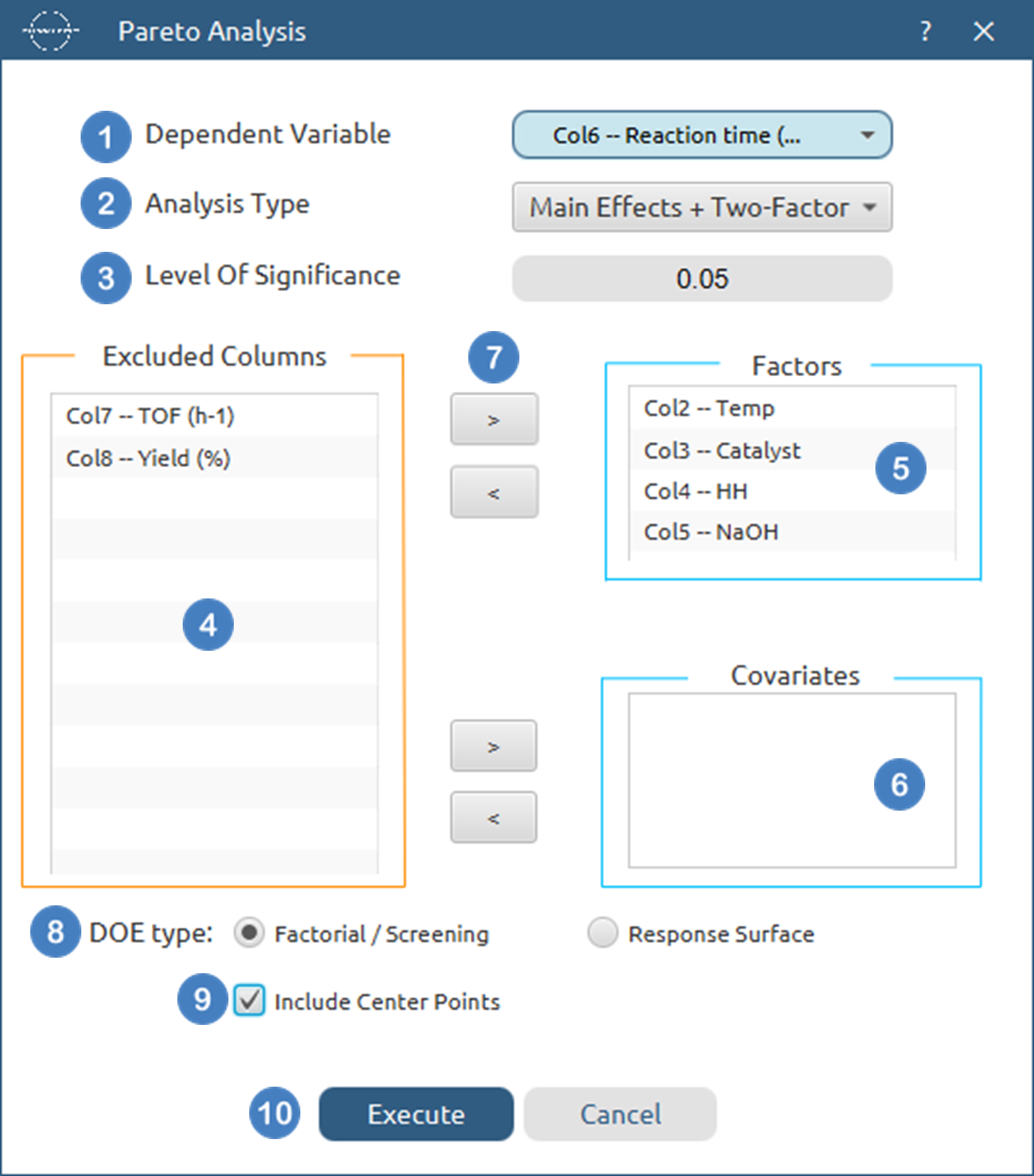This screenshot has width=1034, height=1176.
Task: Close the Pareto Analysis dialog
Action: 984,31
